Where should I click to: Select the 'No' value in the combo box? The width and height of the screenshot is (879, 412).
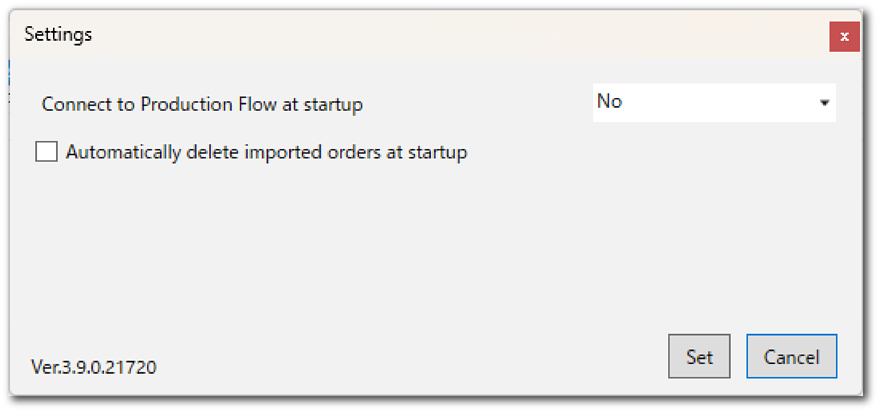click(610, 102)
